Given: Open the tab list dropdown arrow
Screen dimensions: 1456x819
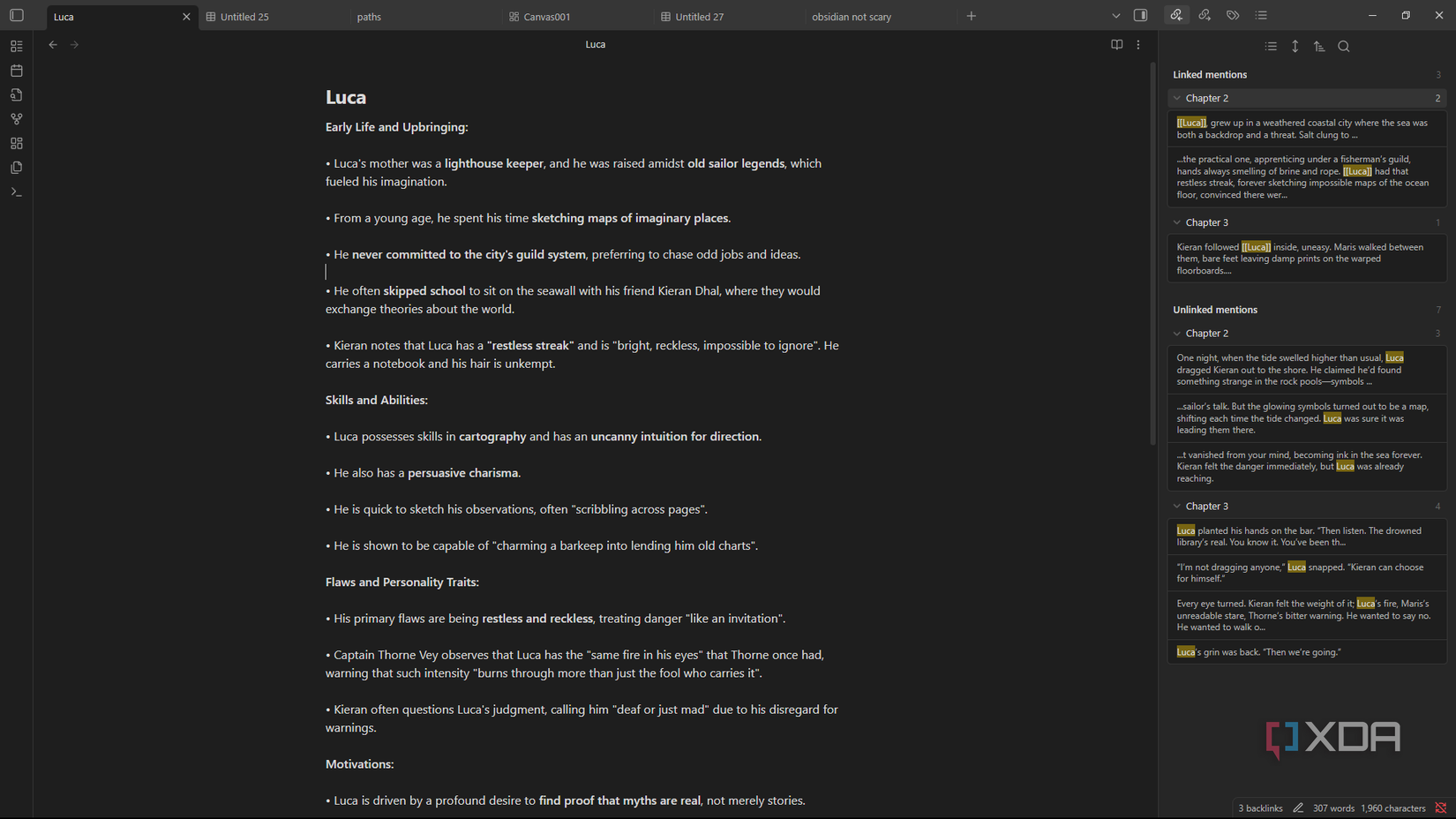Looking at the screenshot, I should point(1115,16).
